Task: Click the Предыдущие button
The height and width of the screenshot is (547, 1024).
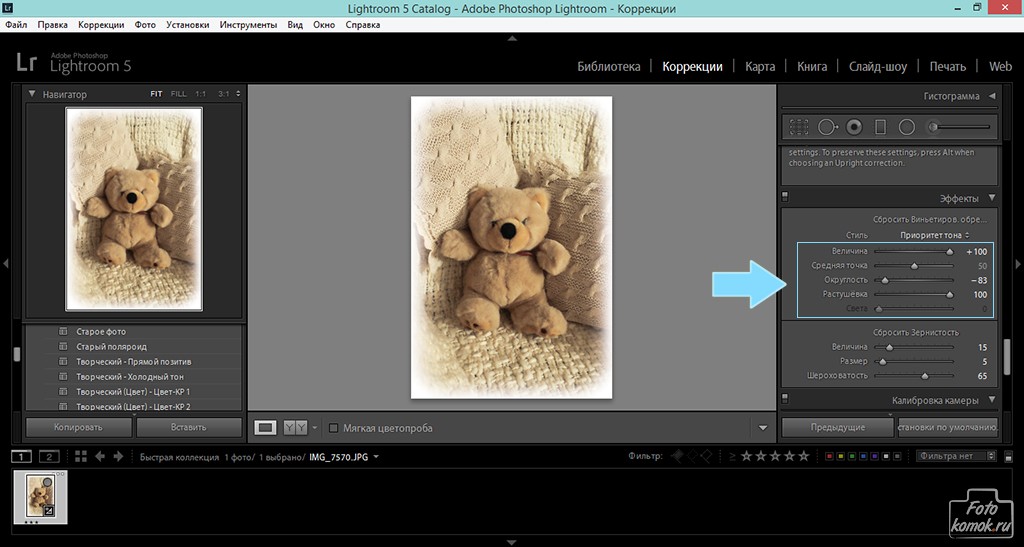Action: pyautogui.click(x=837, y=427)
